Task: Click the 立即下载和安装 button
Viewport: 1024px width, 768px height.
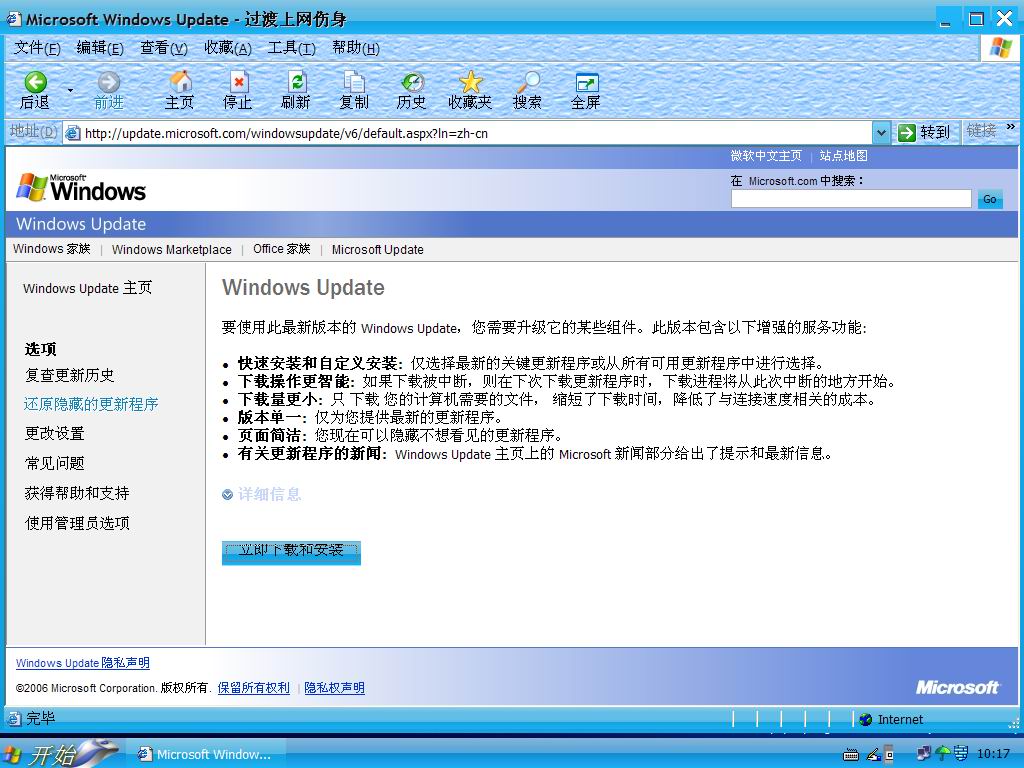Action: coord(291,551)
